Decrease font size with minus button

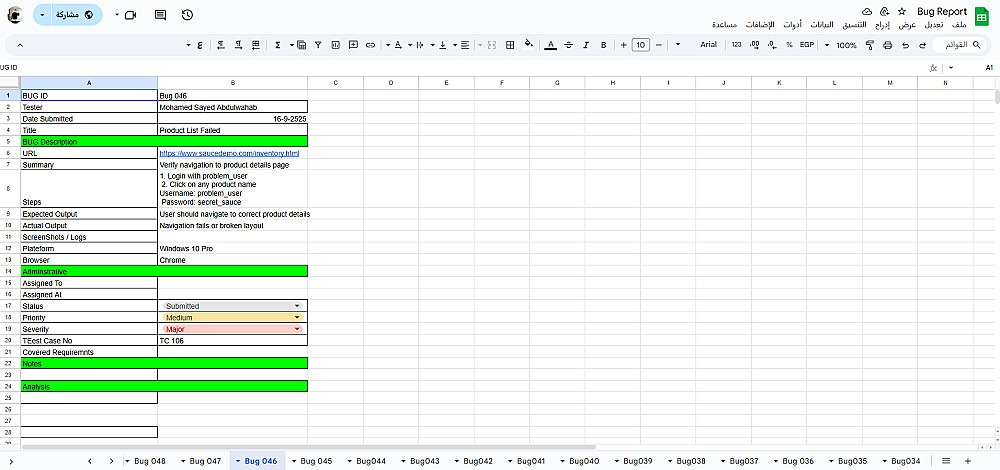pos(659,45)
